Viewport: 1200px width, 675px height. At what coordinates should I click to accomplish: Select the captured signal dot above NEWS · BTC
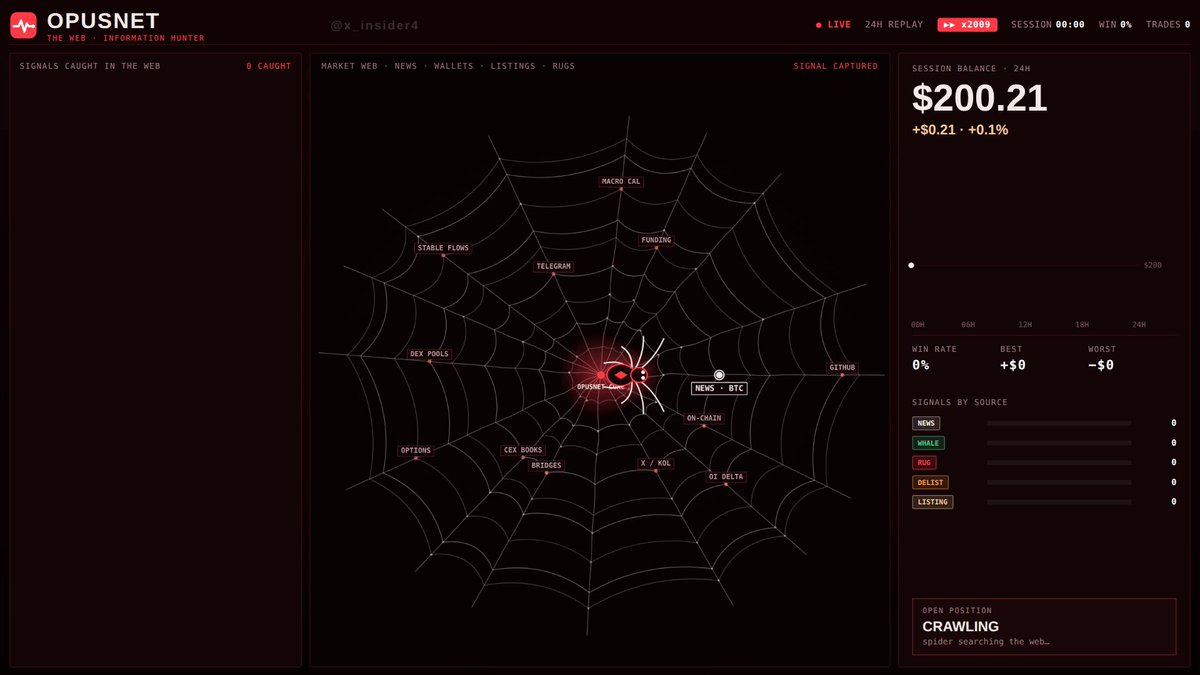point(719,375)
